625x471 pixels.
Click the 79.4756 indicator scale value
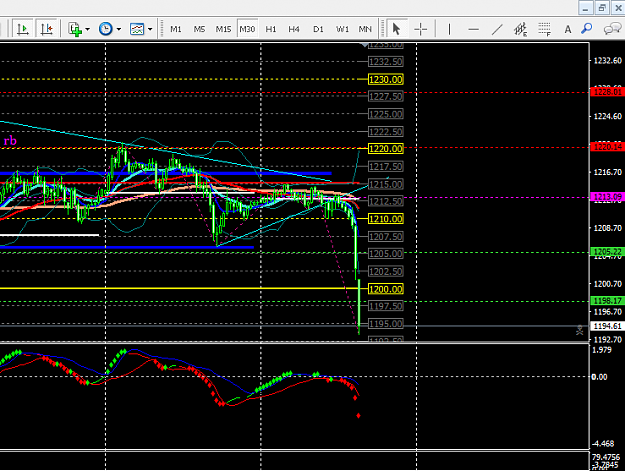pyautogui.click(x=606, y=457)
